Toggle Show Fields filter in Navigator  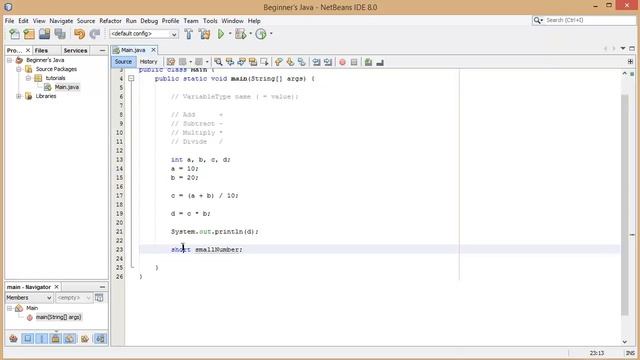click(x=28, y=338)
